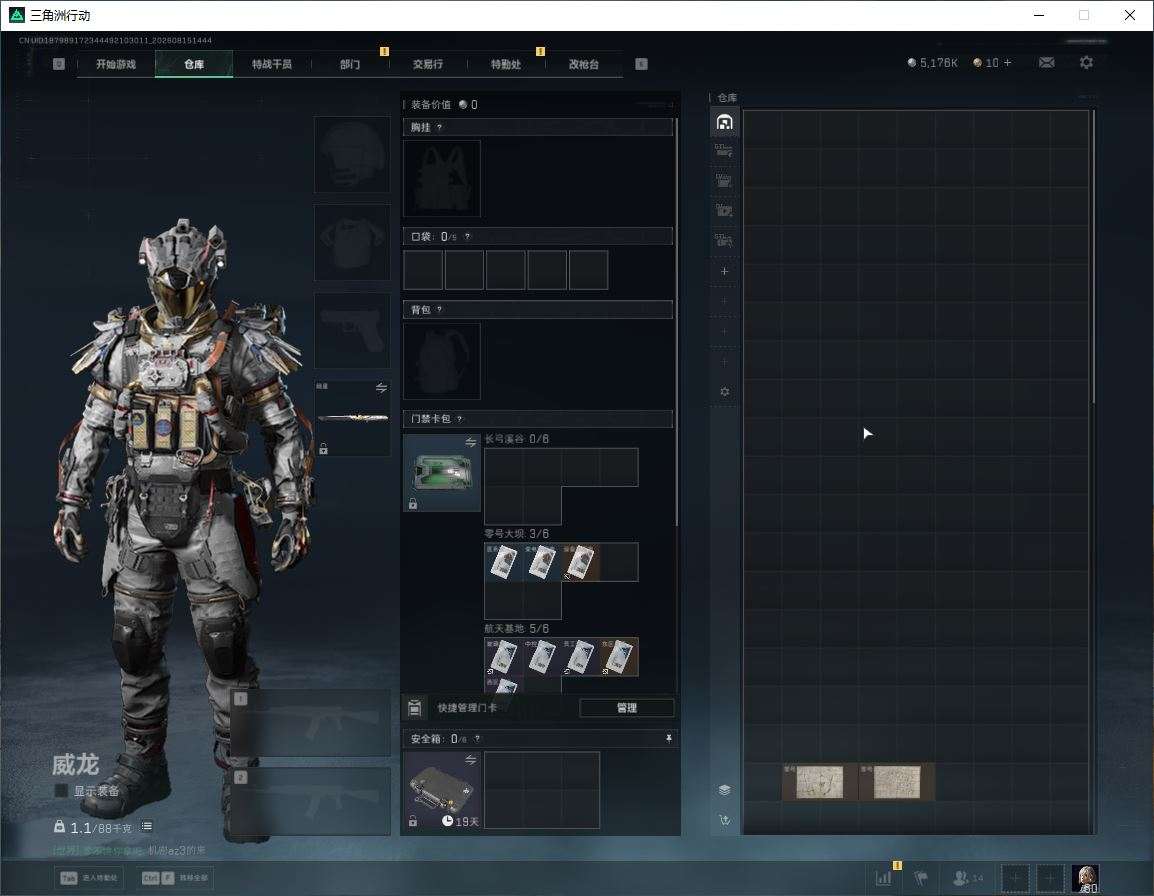Open the 改枪台 tab
1154x896 pixels.
(584, 64)
